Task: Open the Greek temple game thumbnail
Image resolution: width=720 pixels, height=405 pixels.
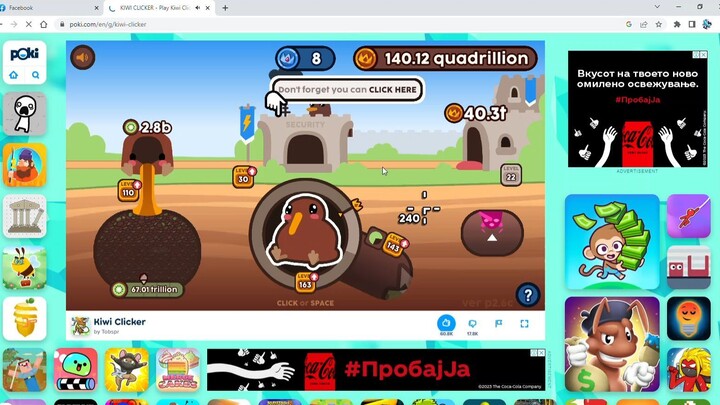Action: 25,216
